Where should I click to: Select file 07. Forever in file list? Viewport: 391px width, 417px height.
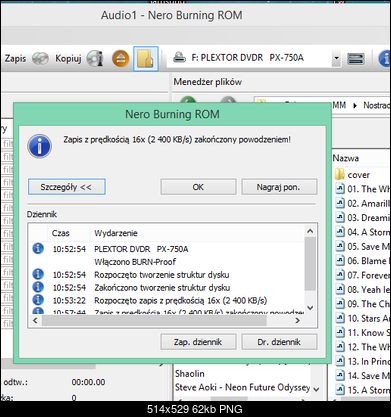point(363,275)
